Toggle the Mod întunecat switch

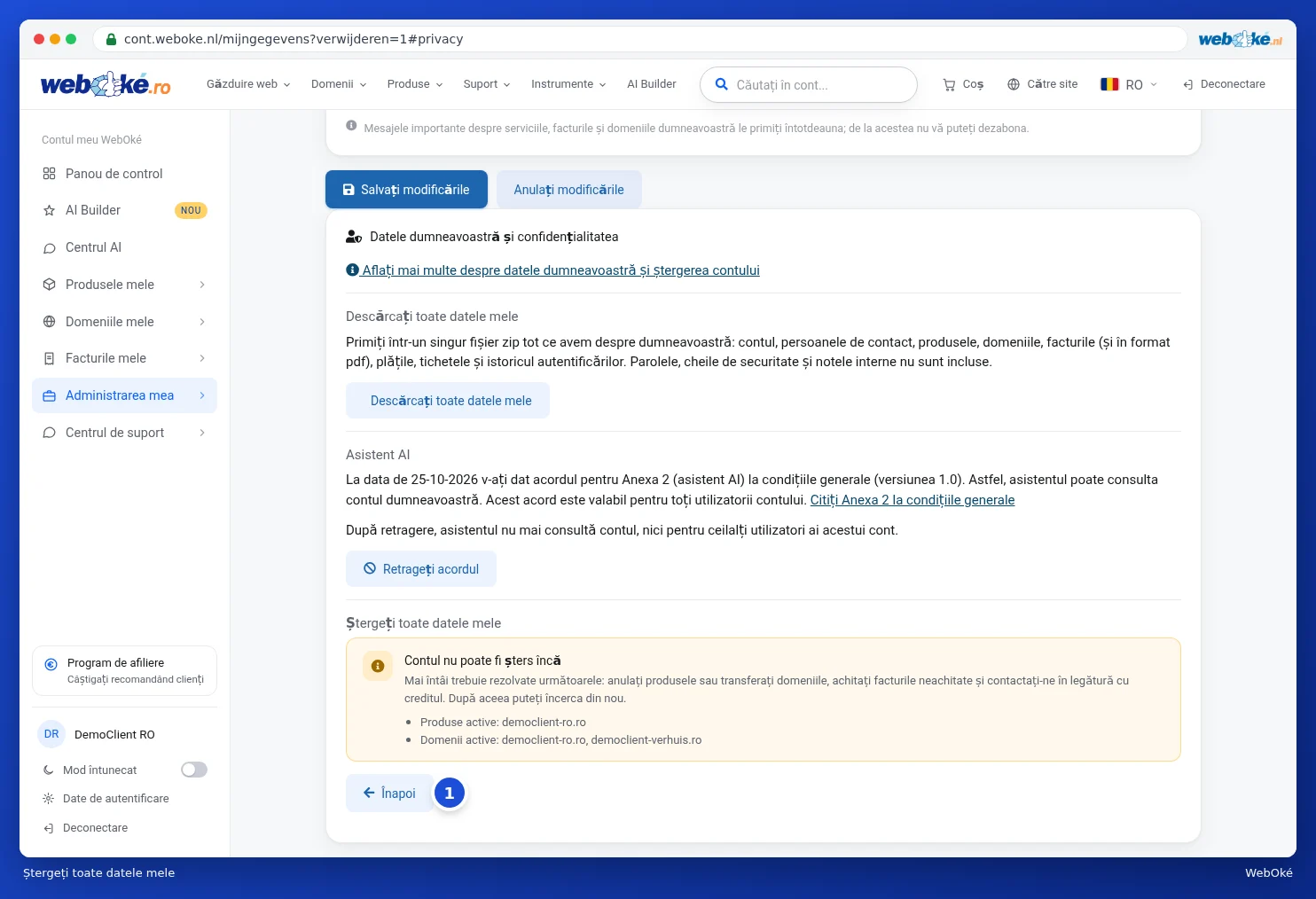click(x=194, y=770)
